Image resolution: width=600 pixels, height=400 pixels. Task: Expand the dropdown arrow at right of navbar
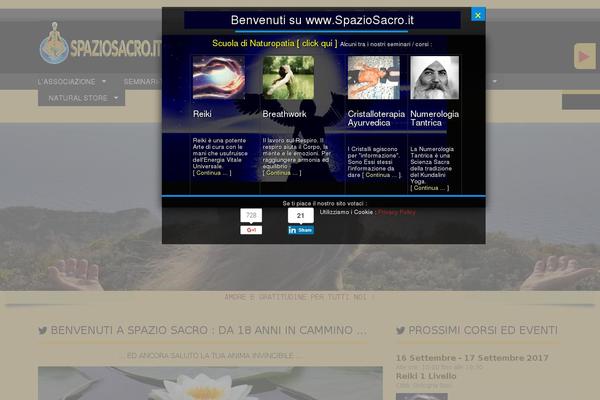tap(494, 82)
